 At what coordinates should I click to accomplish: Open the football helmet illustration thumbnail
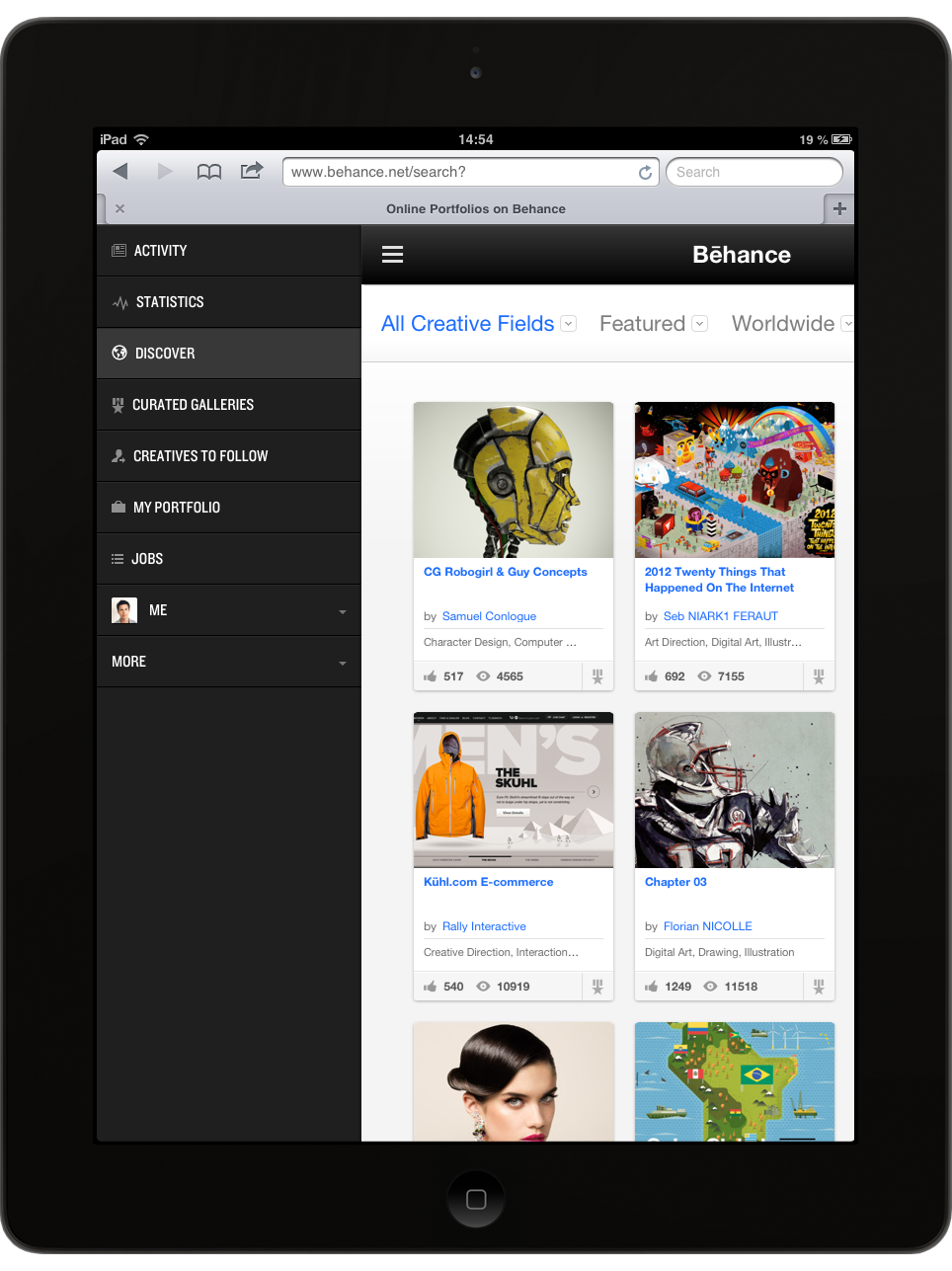(x=735, y=790)
